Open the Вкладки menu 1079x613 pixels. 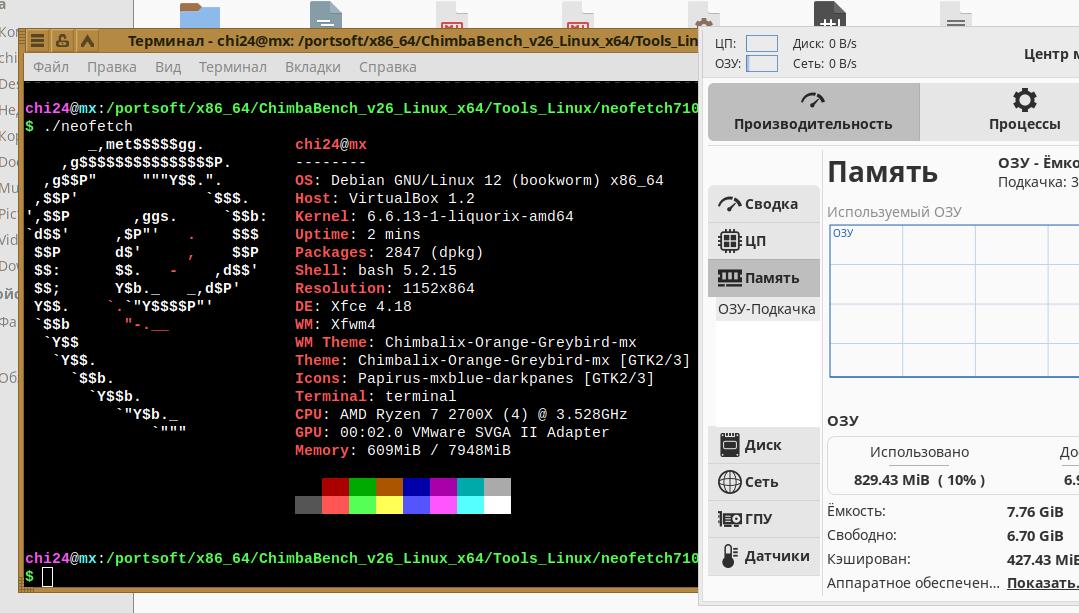[313, 67]
